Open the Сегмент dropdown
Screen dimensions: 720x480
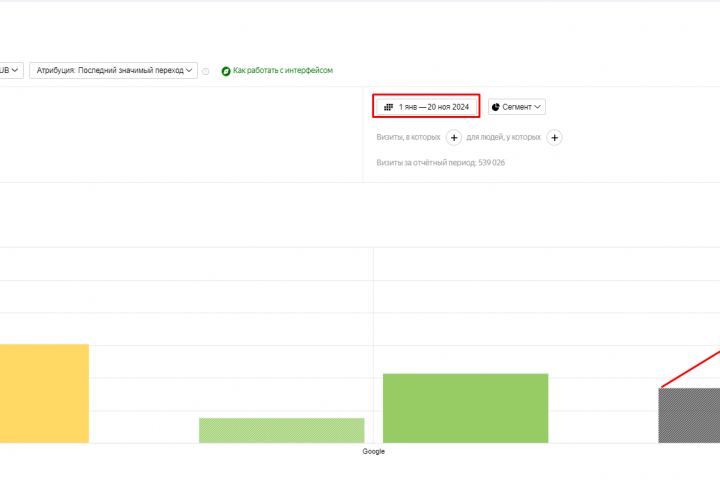[517, 107]
